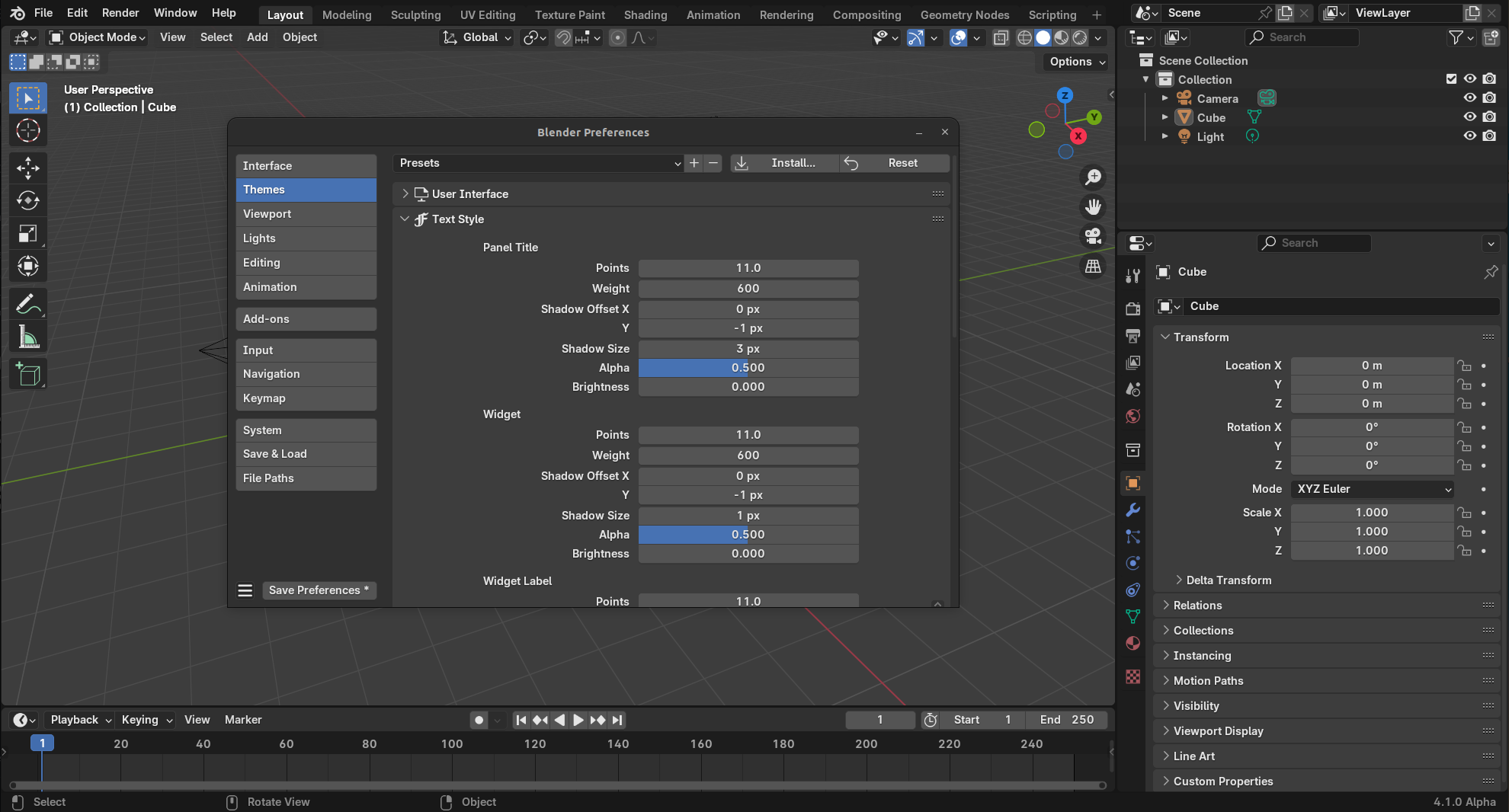The width and height of the screenshot is (1509, 812).
Task: Open the Material properties tab
Action: pyautogui.click(x=1133, y=643)
